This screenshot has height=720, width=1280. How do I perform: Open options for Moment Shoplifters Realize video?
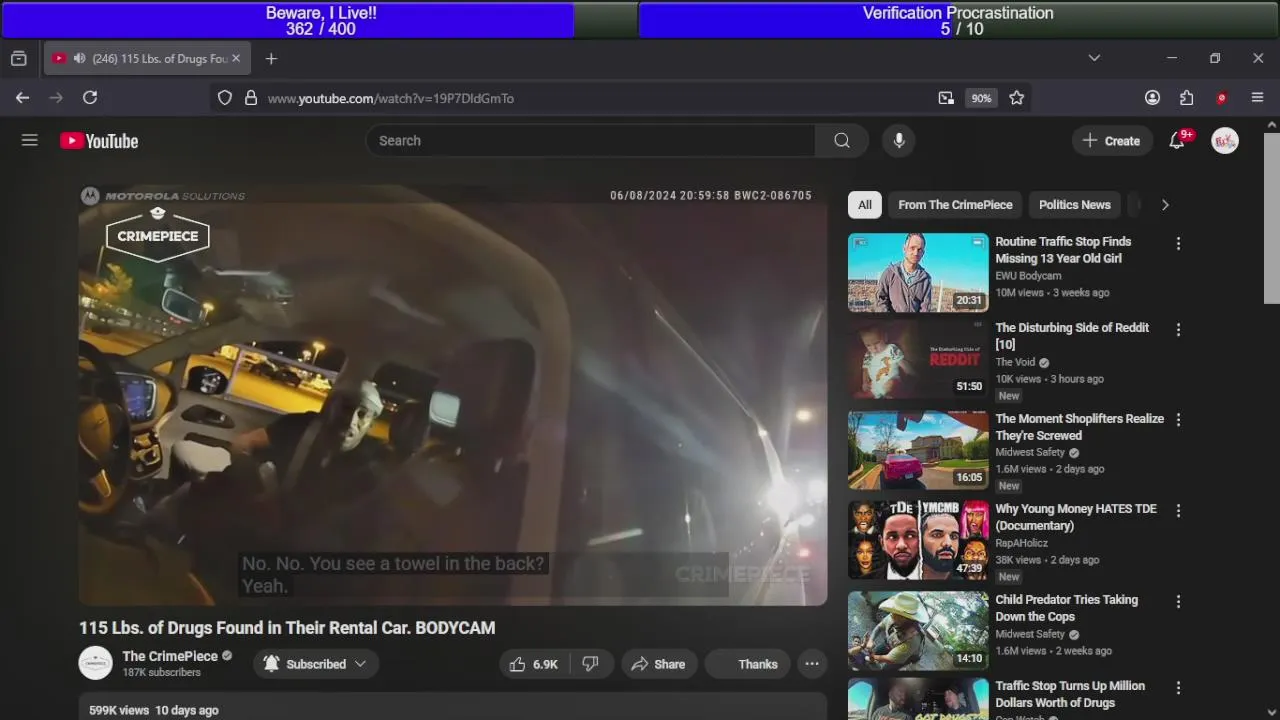coord(1178,421)
